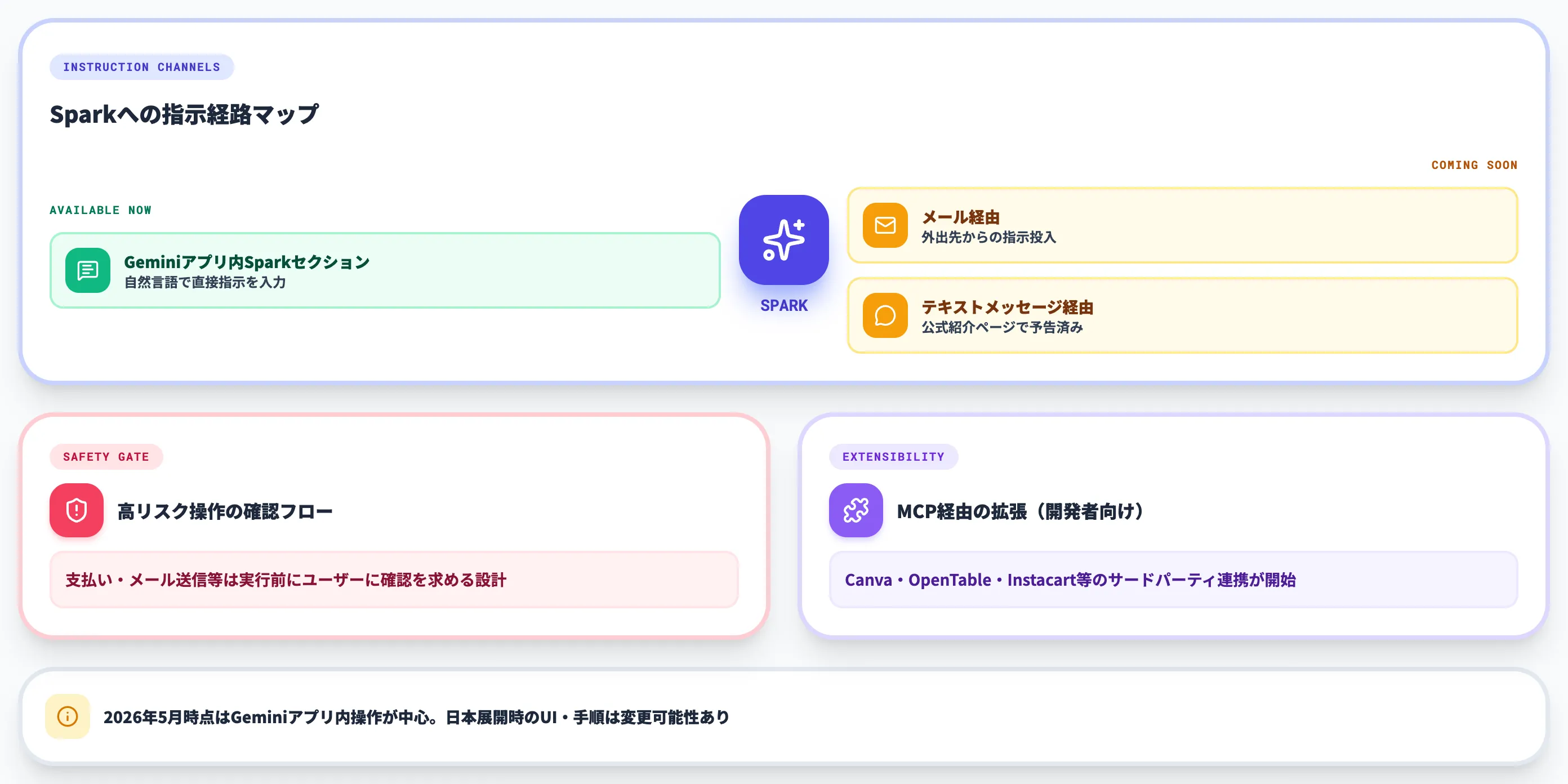The height and width of the screenshot is (784, 1568).
Task: Click the Canva・OpenTable・Instacart note
Action: [1173, 580]
